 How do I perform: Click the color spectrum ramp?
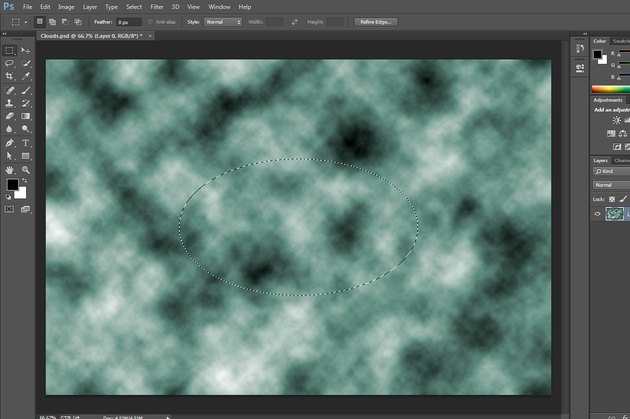pyautogui.click(x=611, y=89)
